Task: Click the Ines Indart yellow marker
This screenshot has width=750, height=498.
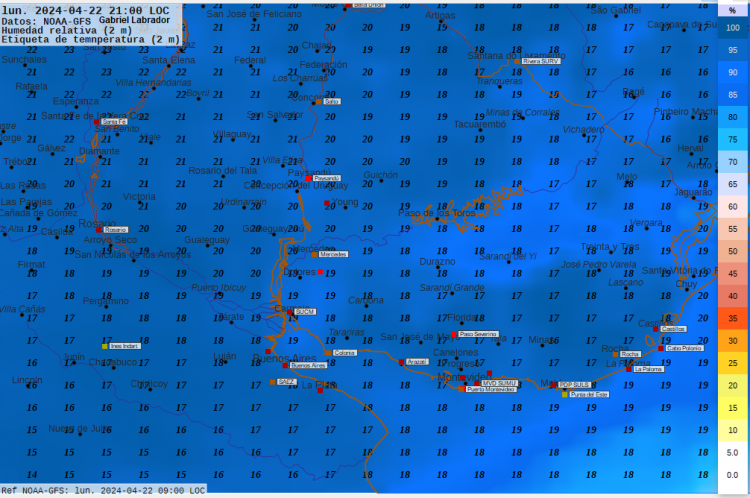Action: pos(104,346)
